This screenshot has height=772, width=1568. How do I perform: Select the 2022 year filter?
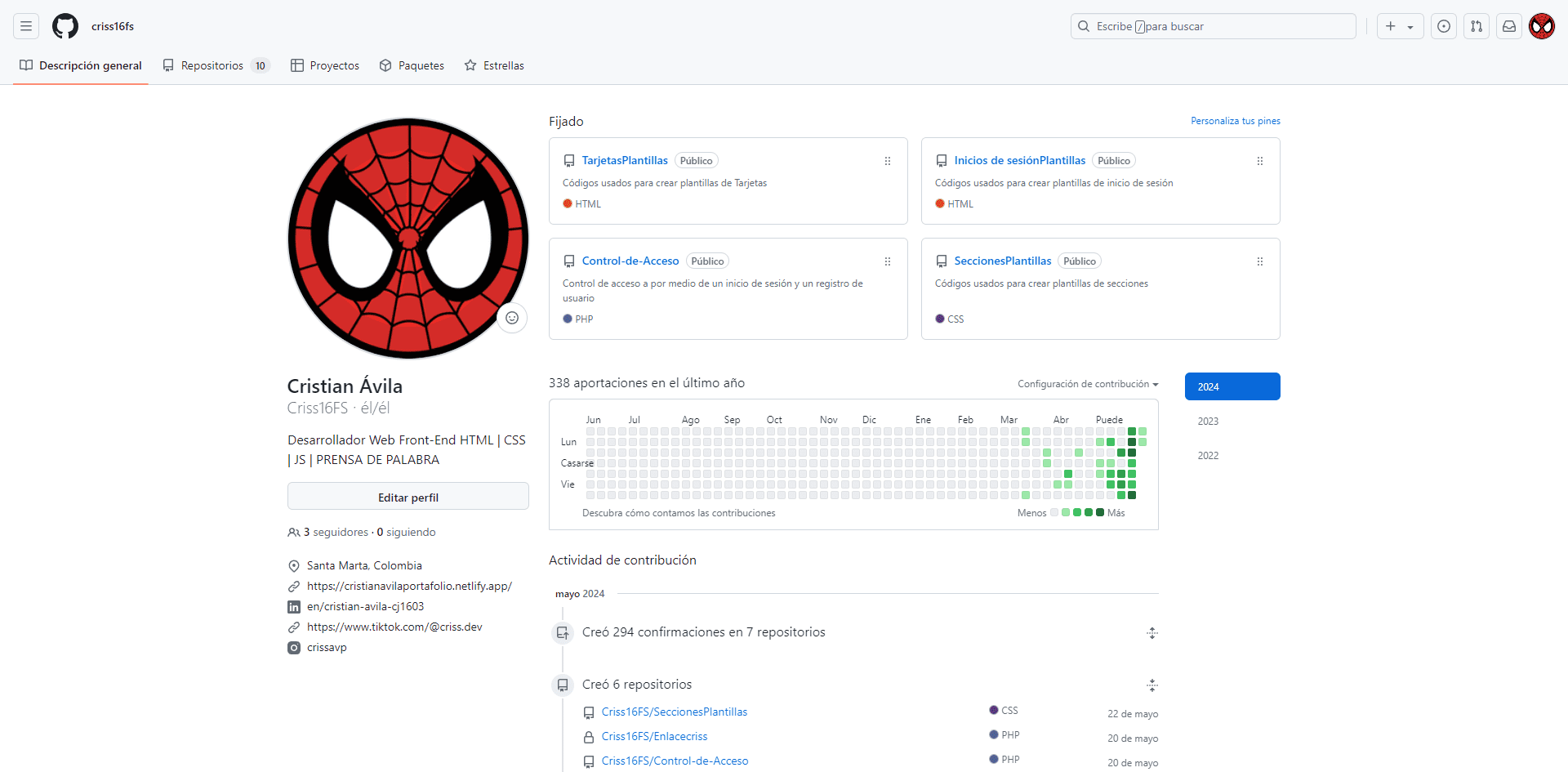click(x=1232, y=455)
